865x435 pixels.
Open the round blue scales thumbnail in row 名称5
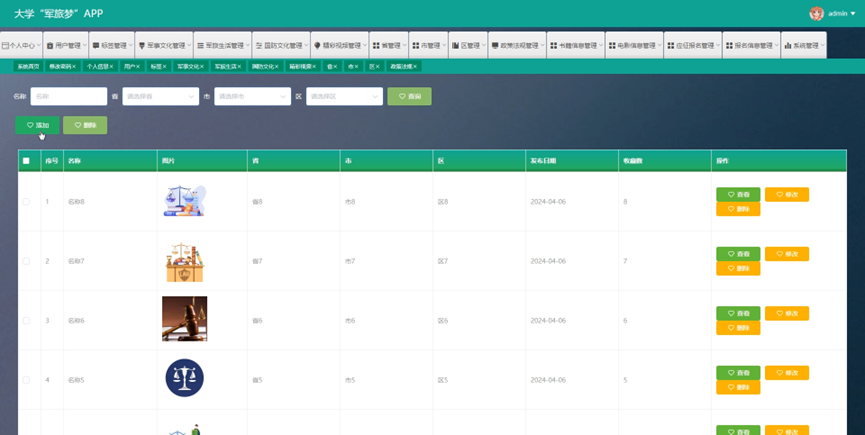(185, 378)
